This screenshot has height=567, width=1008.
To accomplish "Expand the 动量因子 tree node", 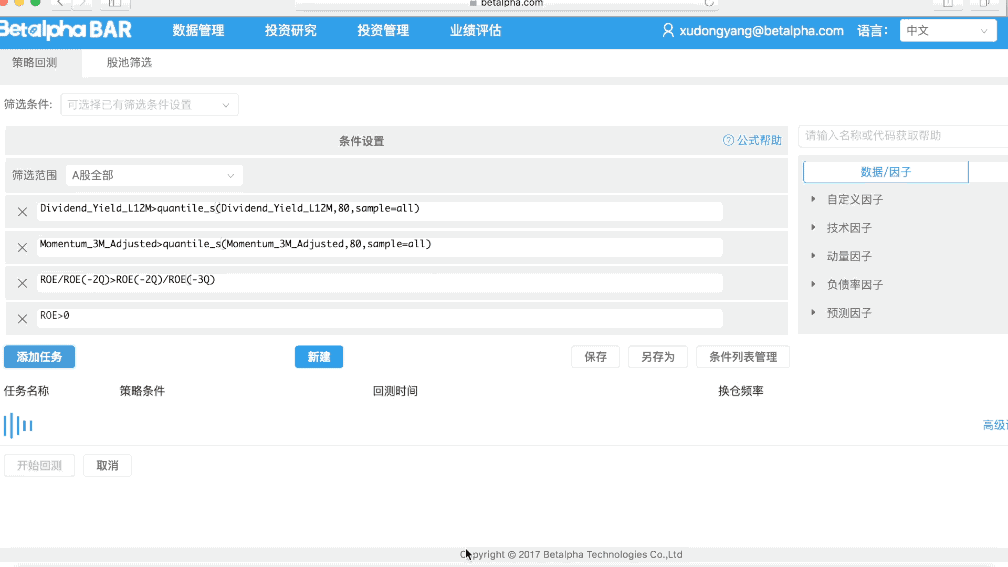I will [813, 256].
